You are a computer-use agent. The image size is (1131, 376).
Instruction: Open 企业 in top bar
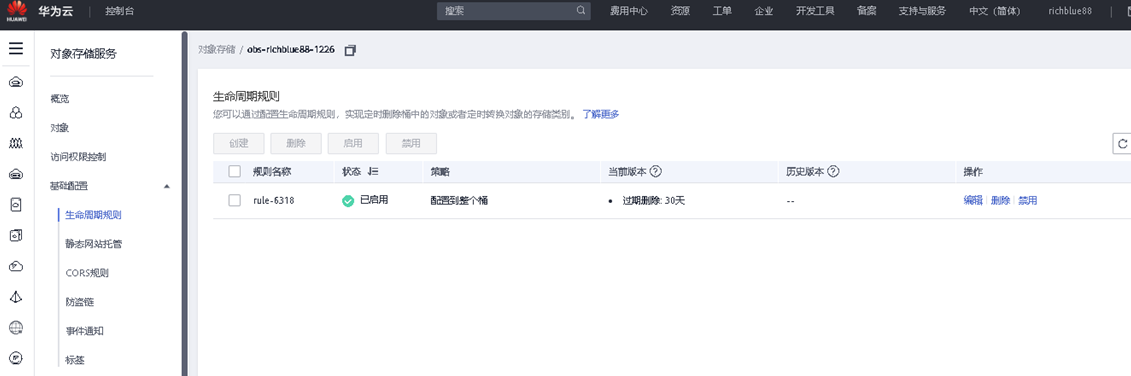[x=764, y=11]
